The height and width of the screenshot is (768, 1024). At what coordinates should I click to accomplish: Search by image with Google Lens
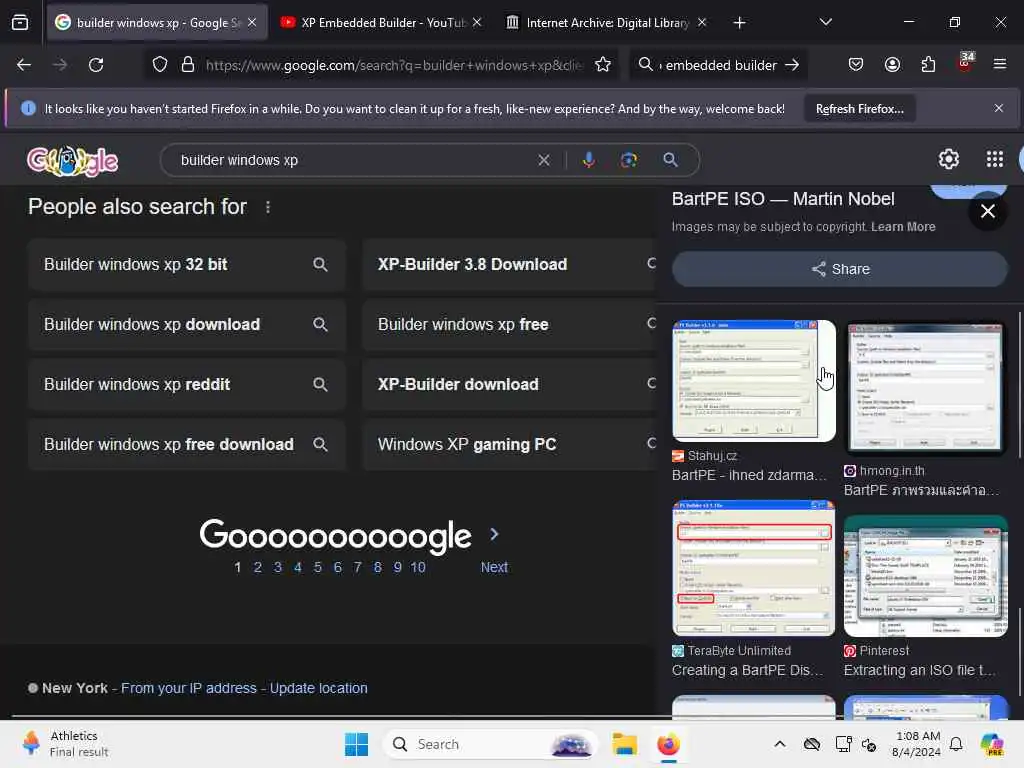coord(628,160)
